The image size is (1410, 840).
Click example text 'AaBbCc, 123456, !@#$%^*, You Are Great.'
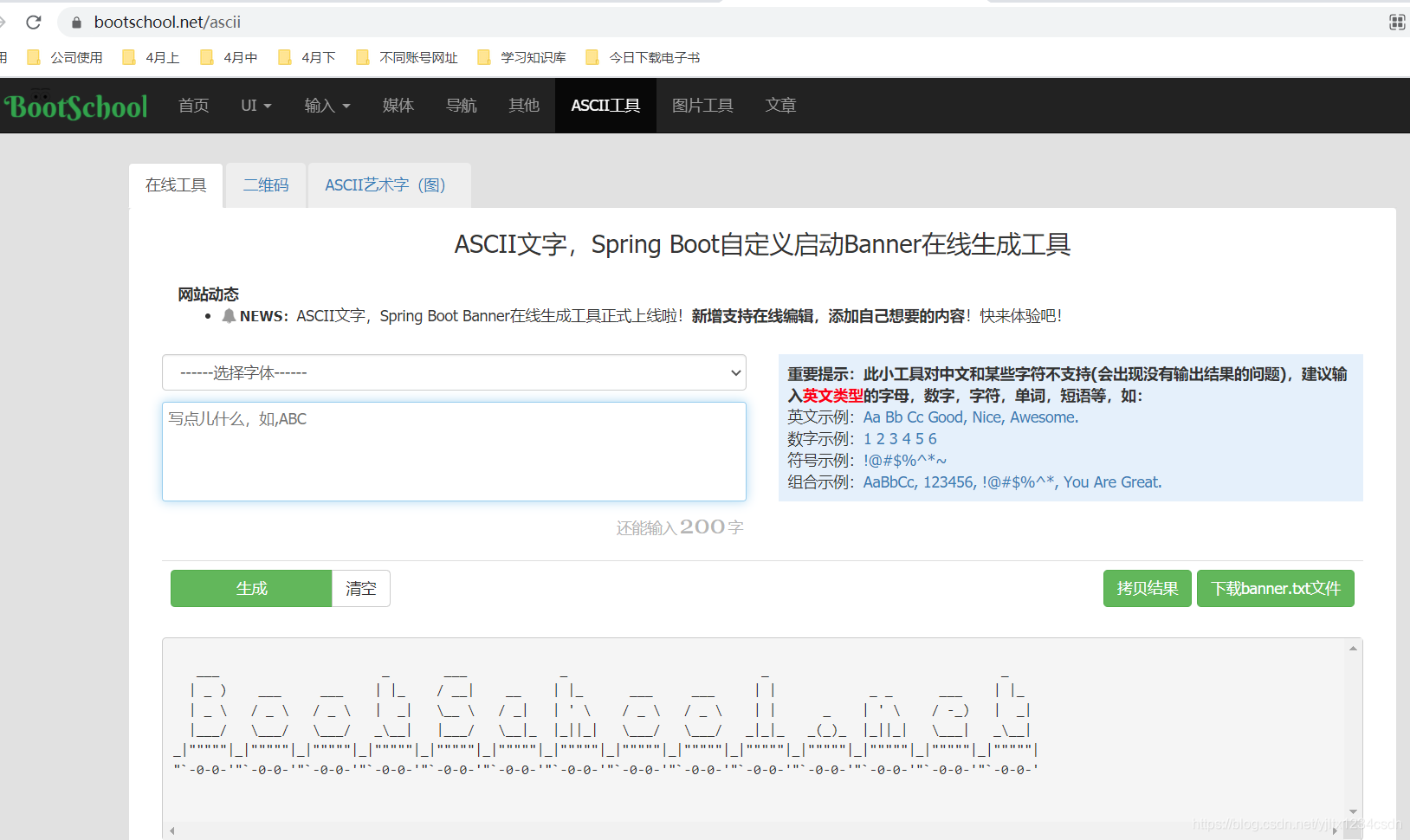click(1012, 482)
